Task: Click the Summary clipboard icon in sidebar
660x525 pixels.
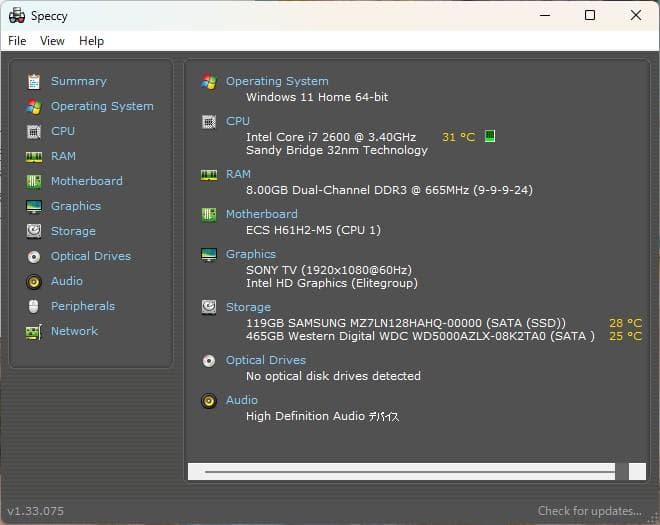Action: coord(34,82)
